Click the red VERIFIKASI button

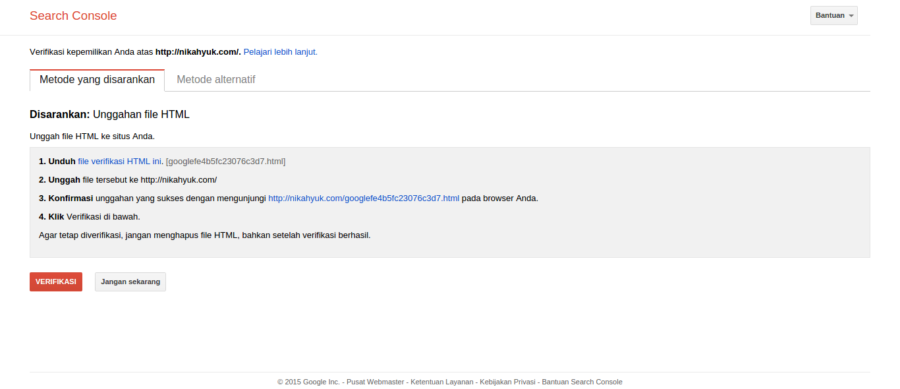[x=56, y=282]
